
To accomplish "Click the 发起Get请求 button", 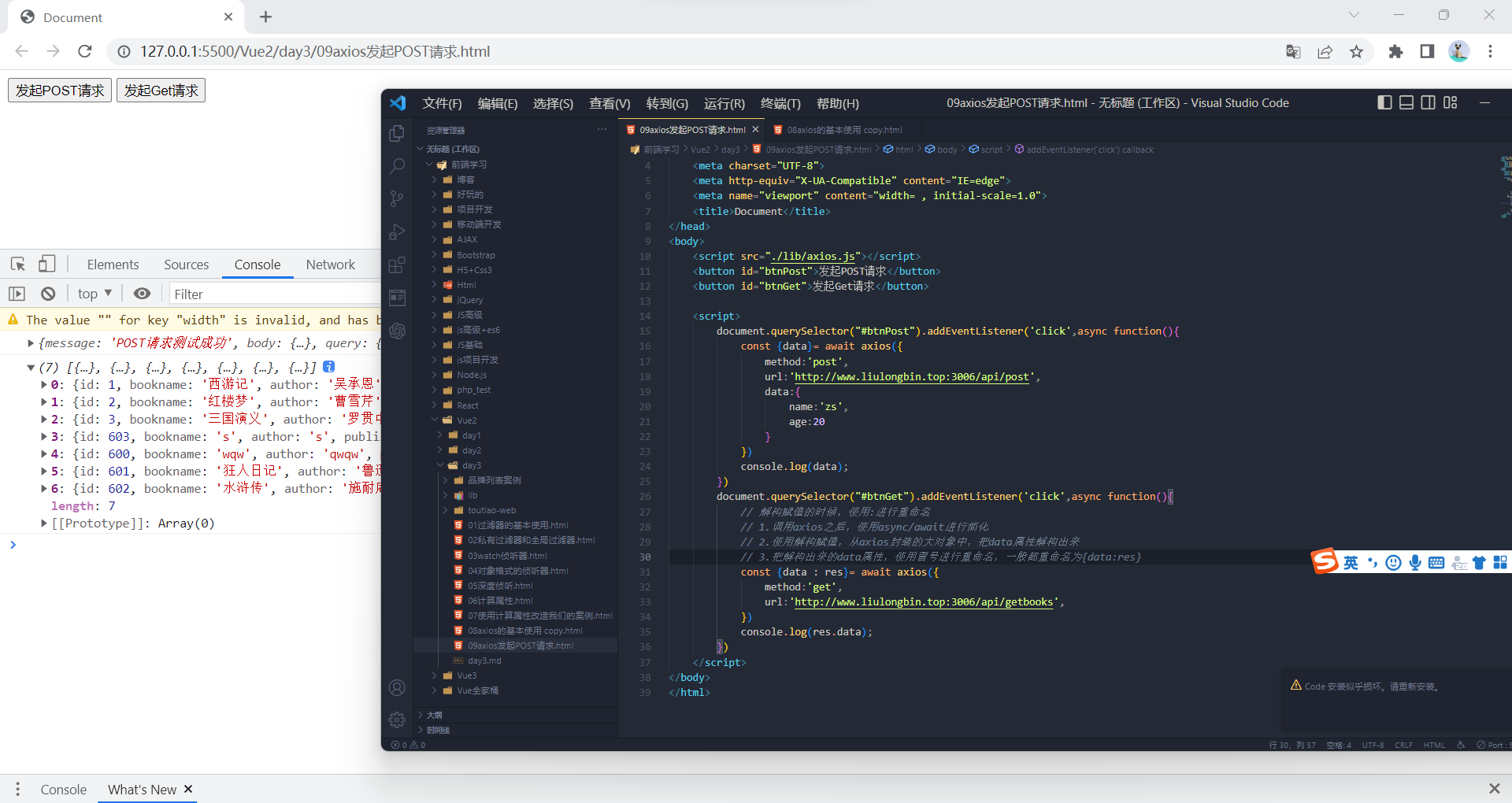I will coord(161,90).
